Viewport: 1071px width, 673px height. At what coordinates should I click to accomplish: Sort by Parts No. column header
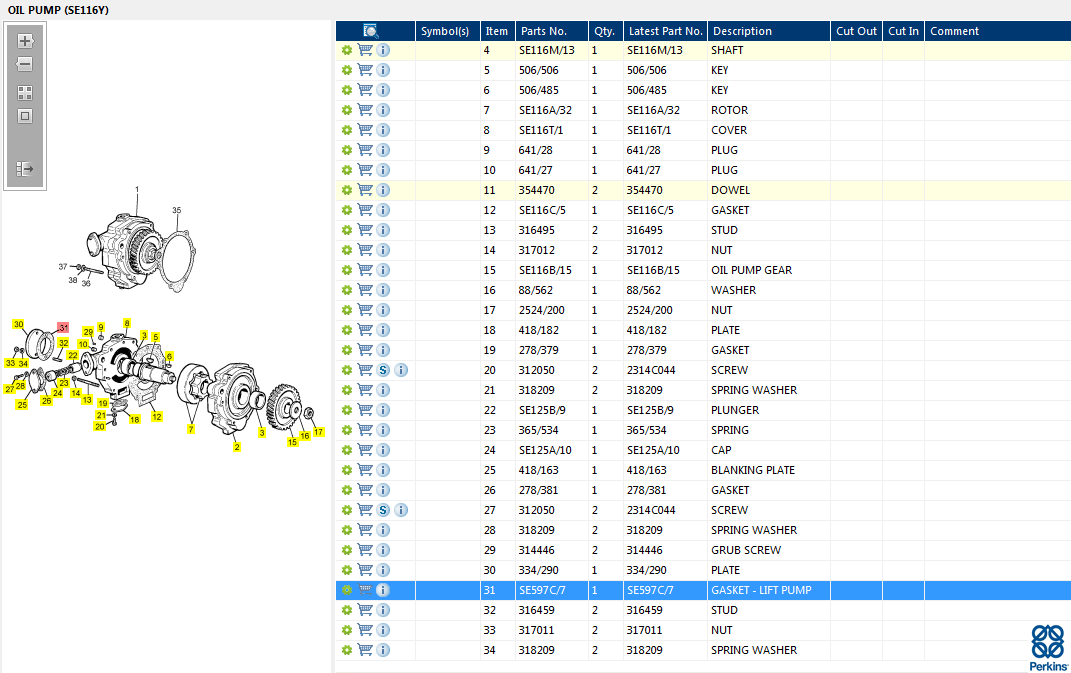(x=552, y=31)
